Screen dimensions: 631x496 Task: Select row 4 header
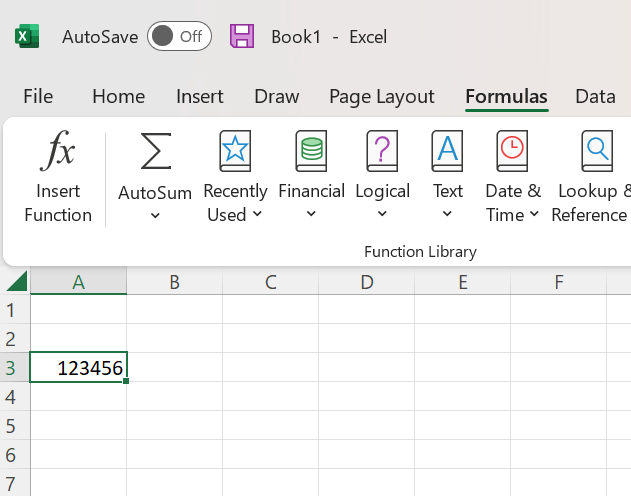14,397
